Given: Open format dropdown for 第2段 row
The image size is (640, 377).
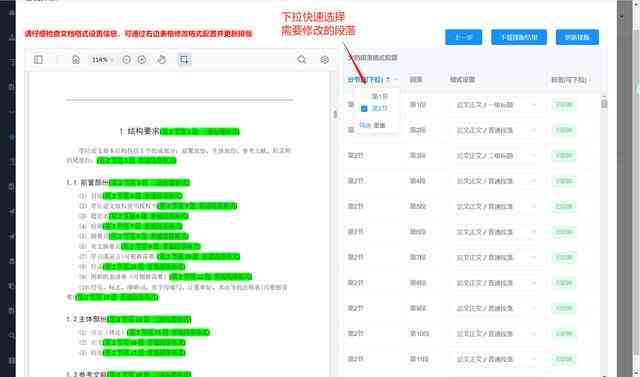Looking at the screenshot, I should coord(495,131).
